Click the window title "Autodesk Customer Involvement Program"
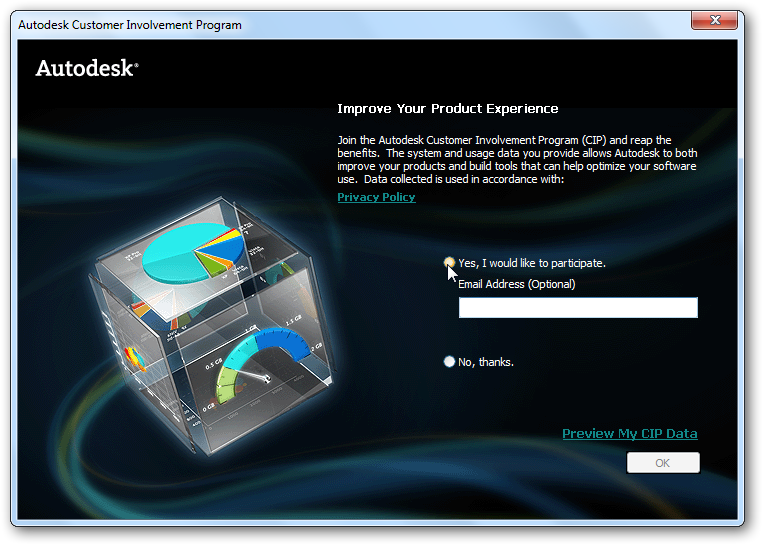 130,25
